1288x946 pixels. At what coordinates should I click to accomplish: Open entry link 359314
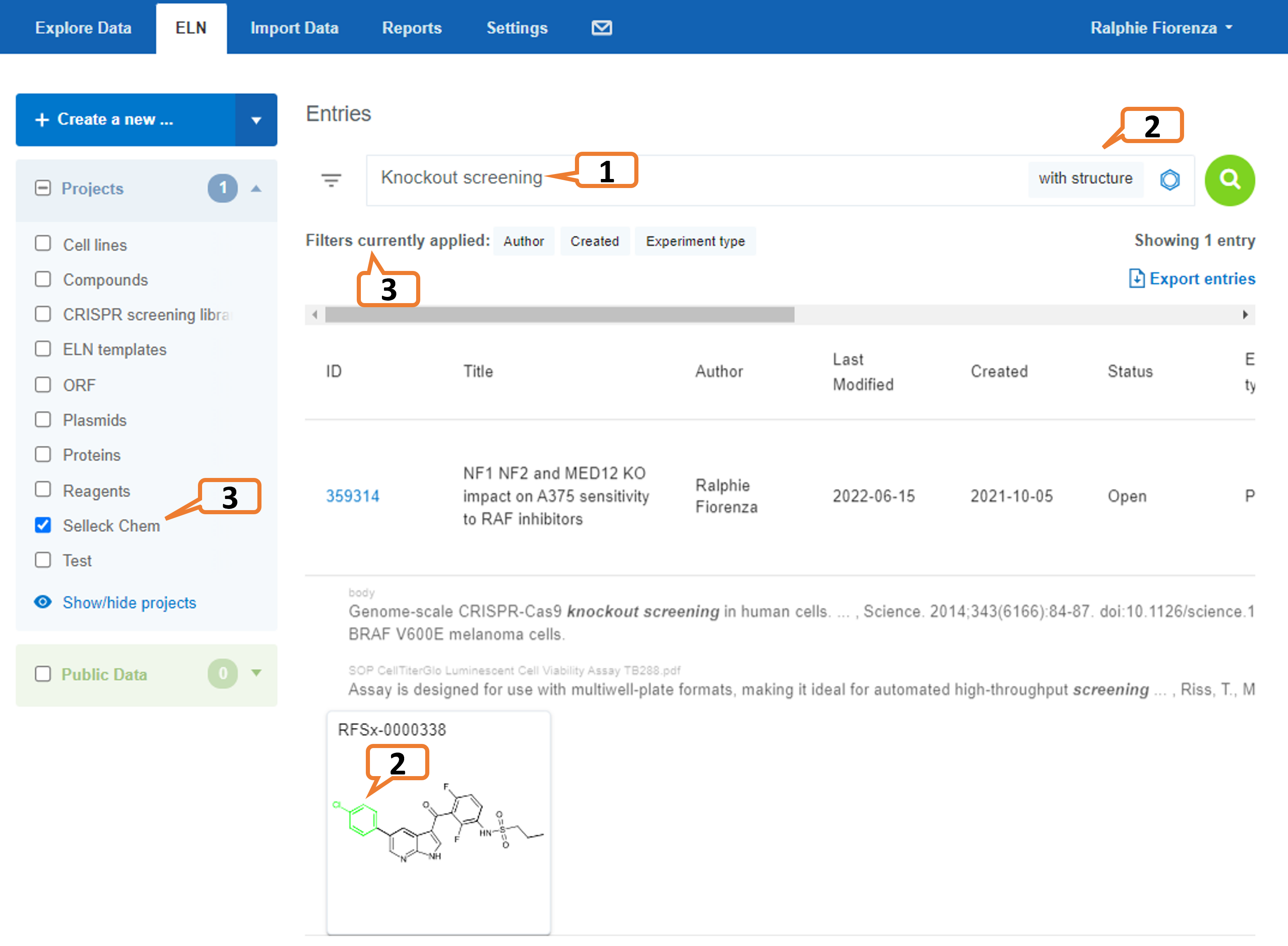(352, 495)
